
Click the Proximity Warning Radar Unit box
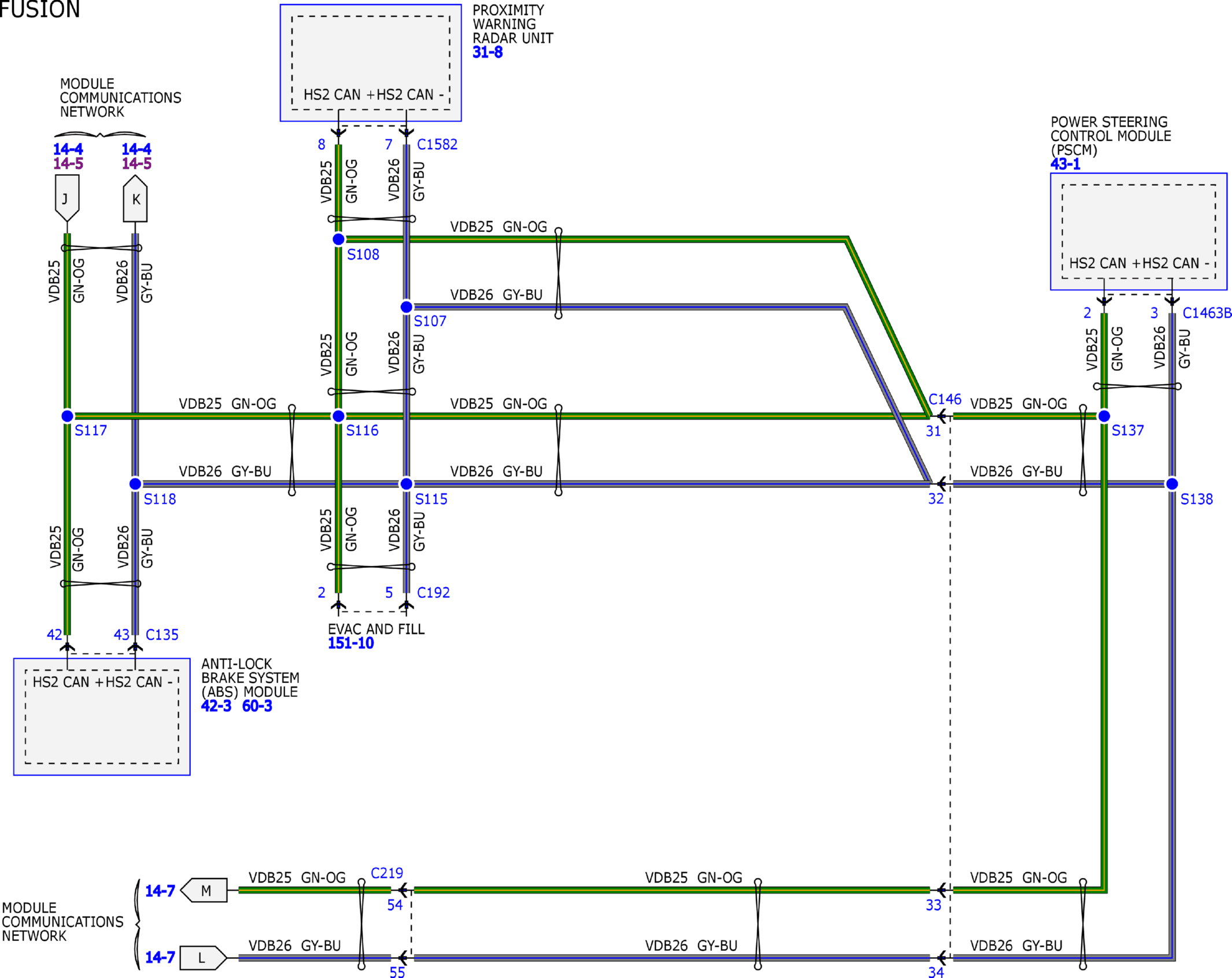(x=371, y=63)
